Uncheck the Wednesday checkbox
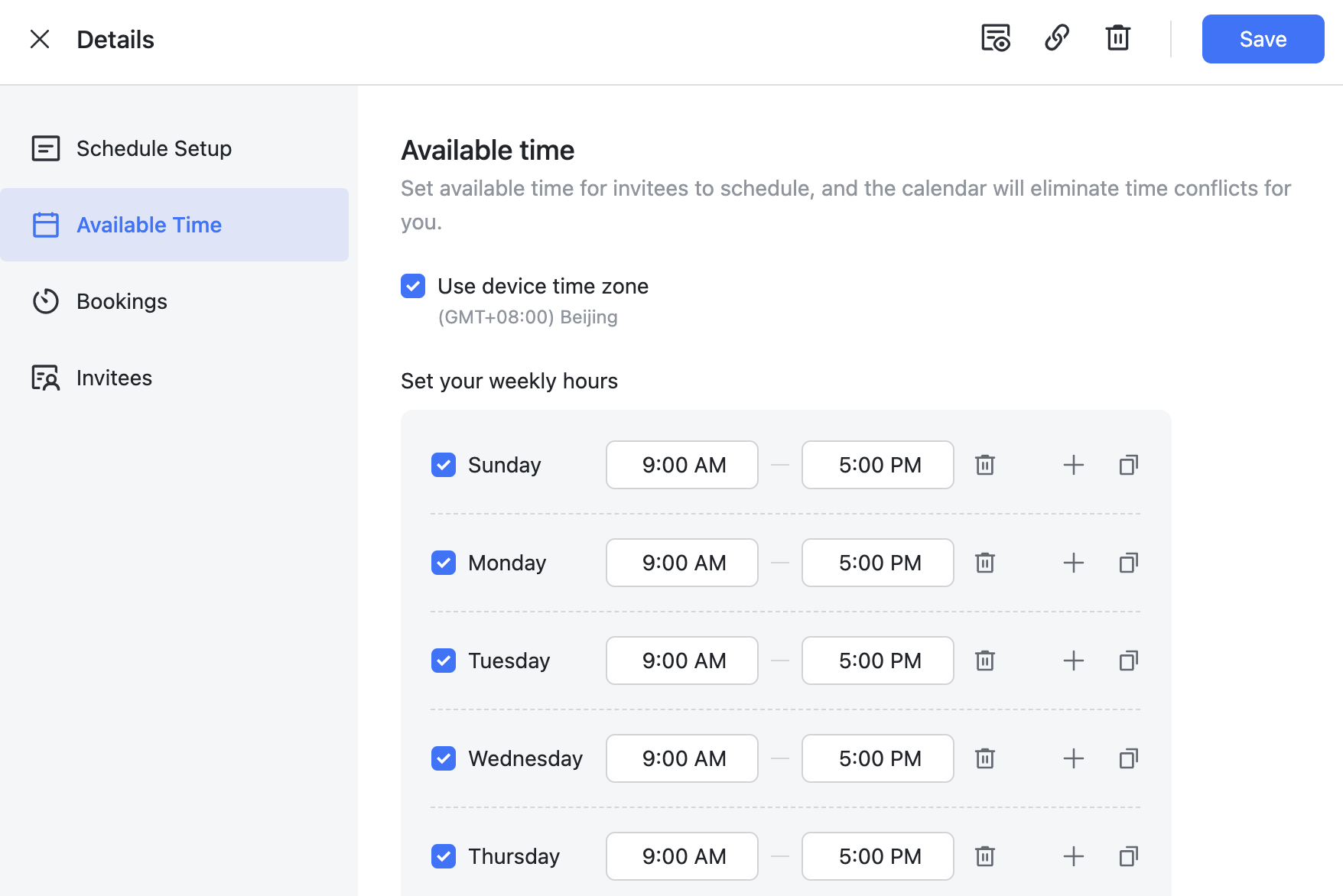 [x=443, y=758]
